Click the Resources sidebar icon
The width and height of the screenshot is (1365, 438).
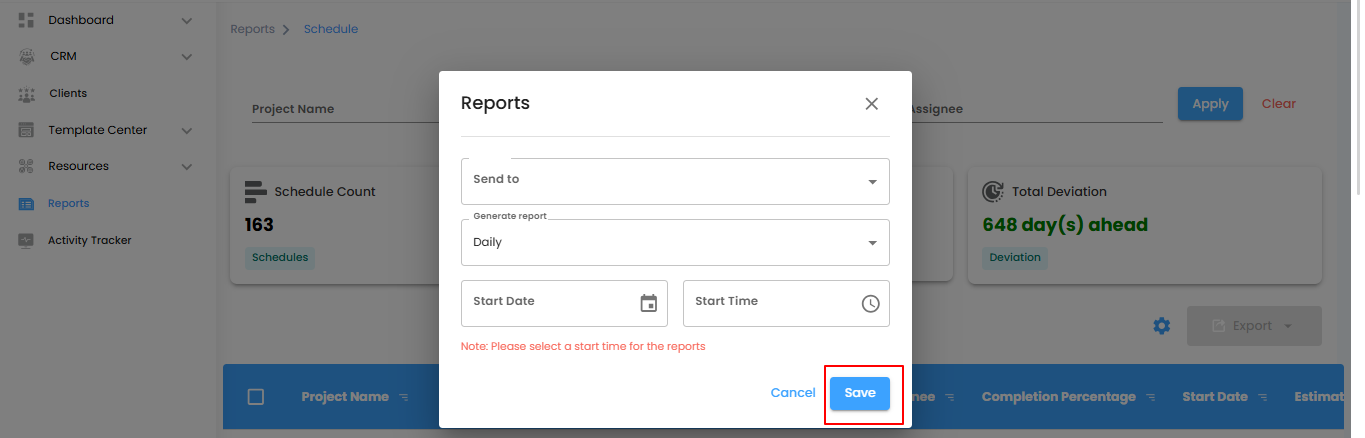point(27,166)
